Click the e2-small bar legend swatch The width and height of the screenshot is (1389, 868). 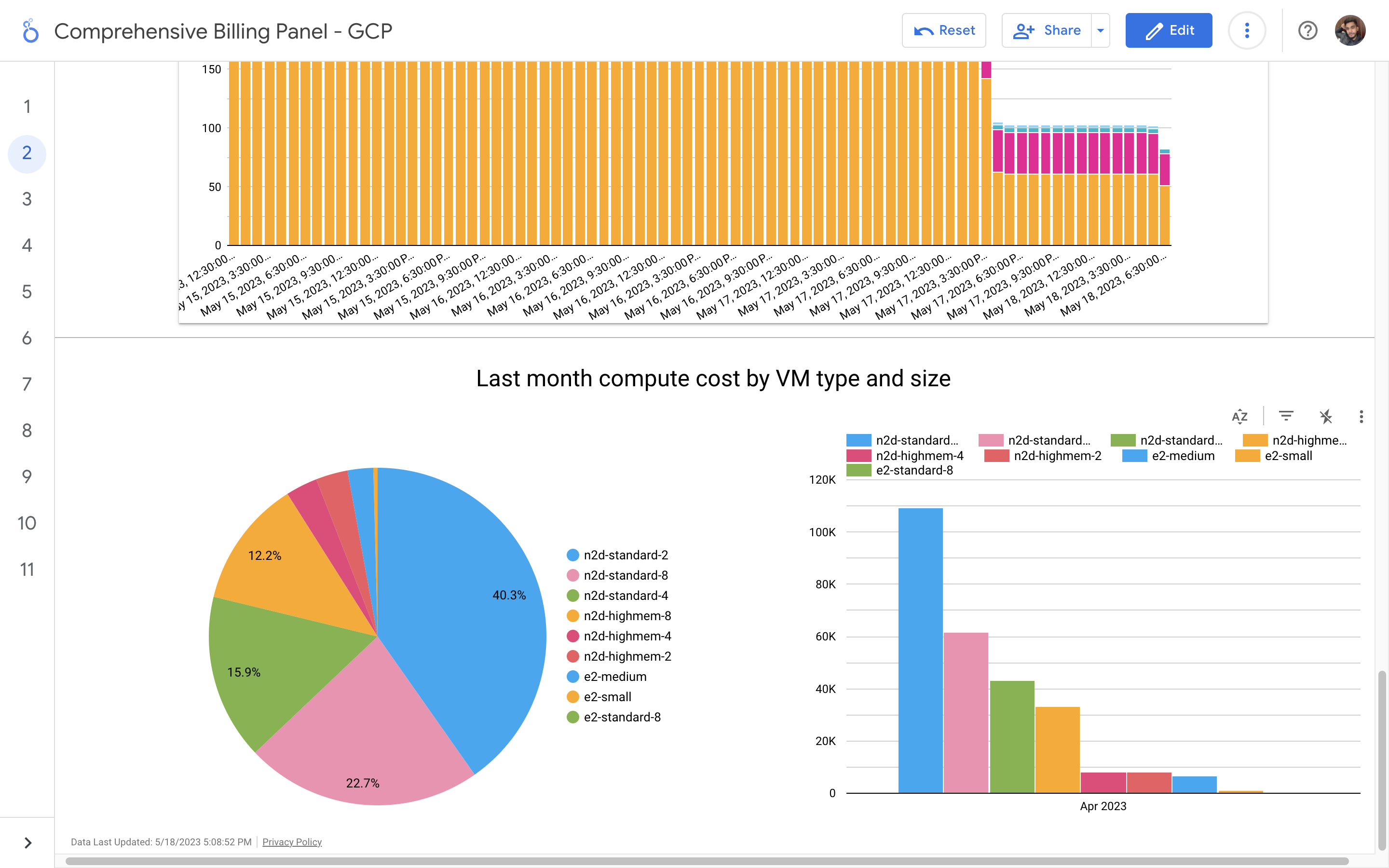[1247, 456]
